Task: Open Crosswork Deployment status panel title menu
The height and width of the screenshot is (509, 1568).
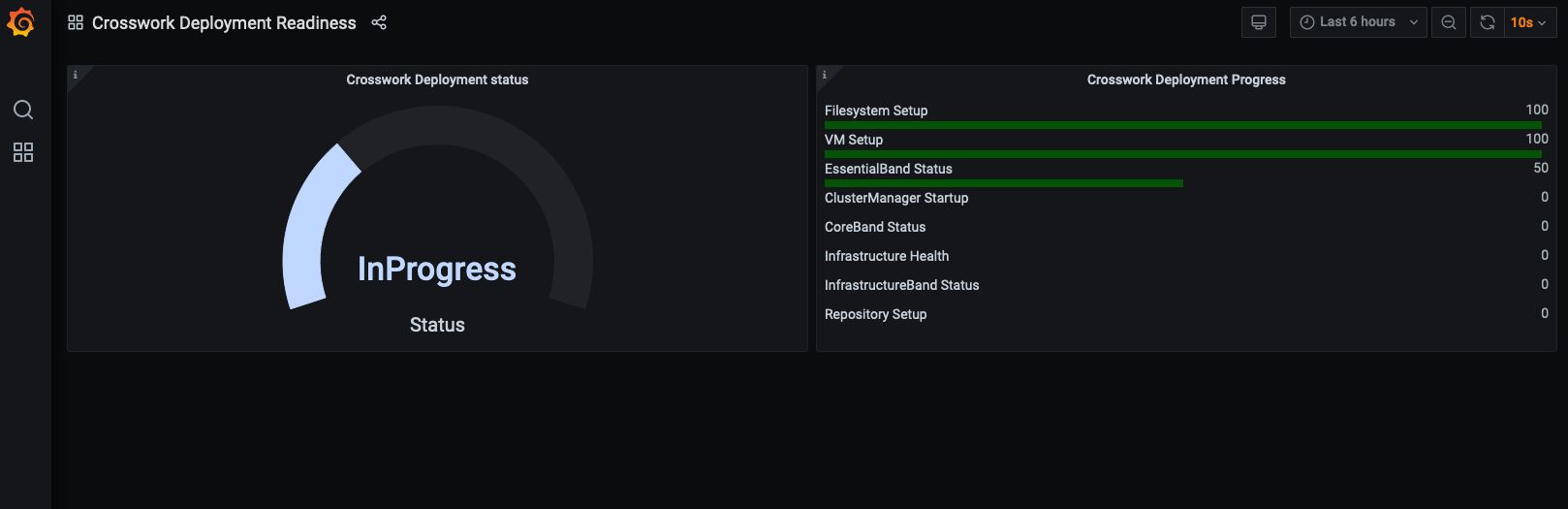Action: click(437, 80)
